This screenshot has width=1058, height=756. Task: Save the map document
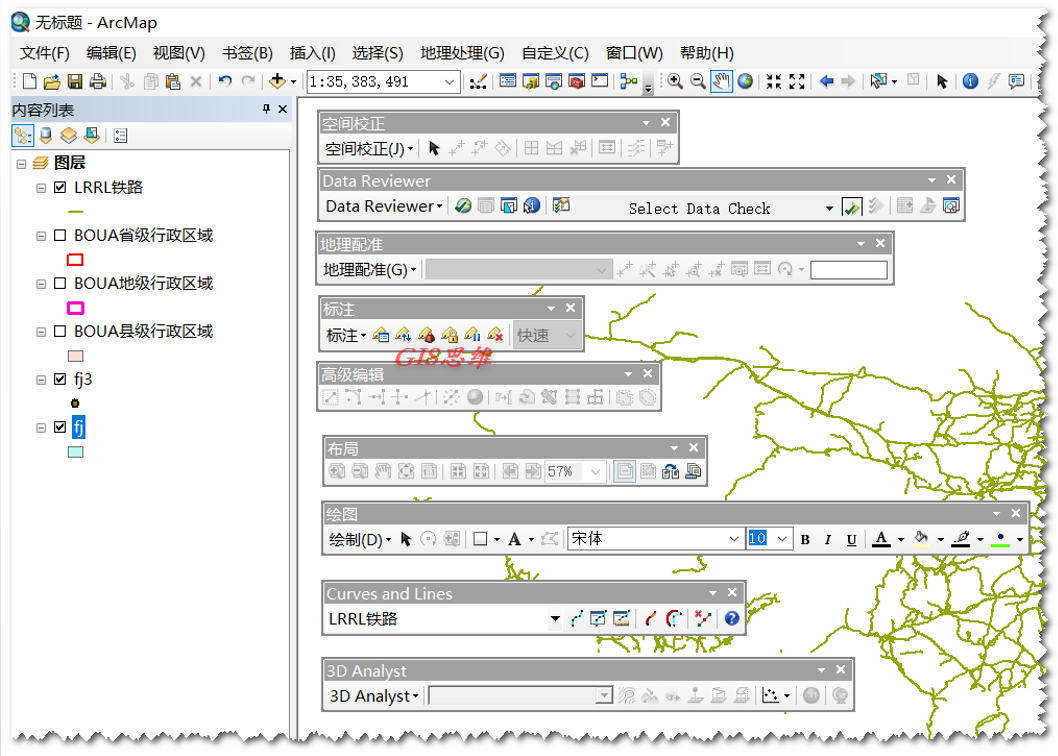point(75,82)
